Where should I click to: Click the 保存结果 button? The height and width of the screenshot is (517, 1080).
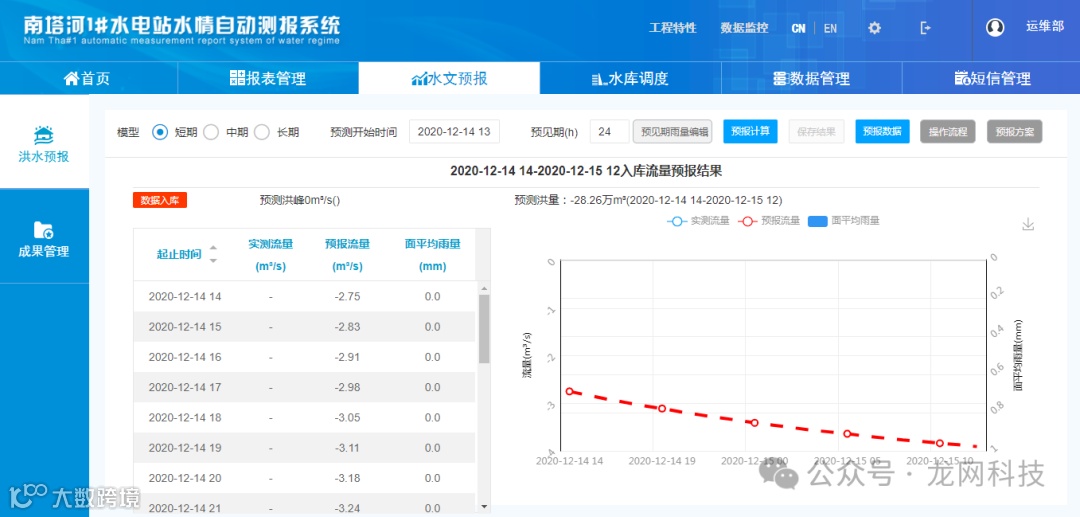[816, 131]
